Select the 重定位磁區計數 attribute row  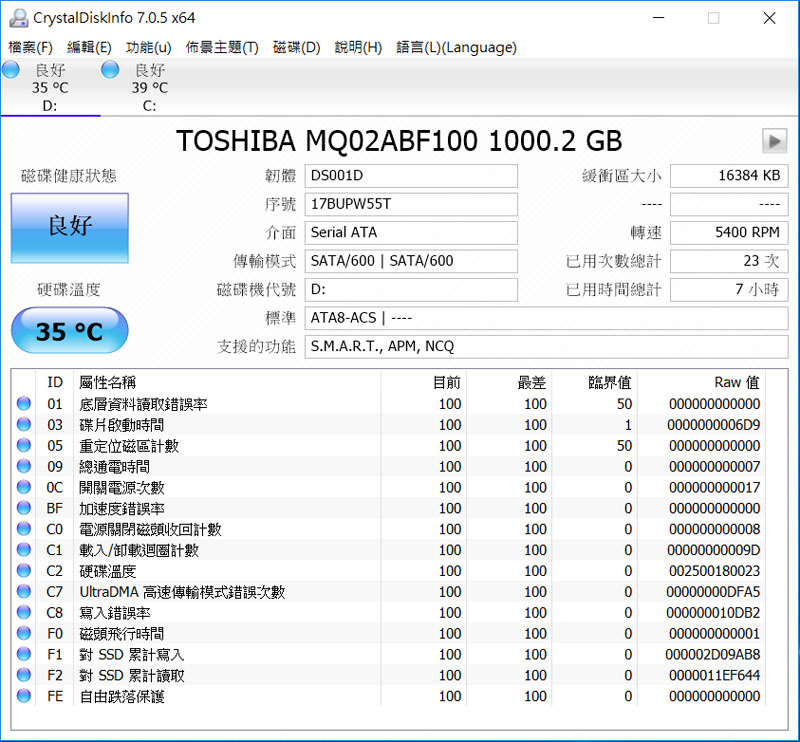pos(388,446)
